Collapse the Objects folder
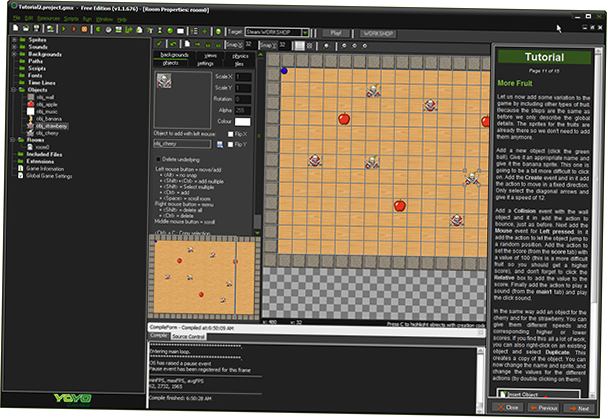608x419 pixels. click(x=14, y=90)
